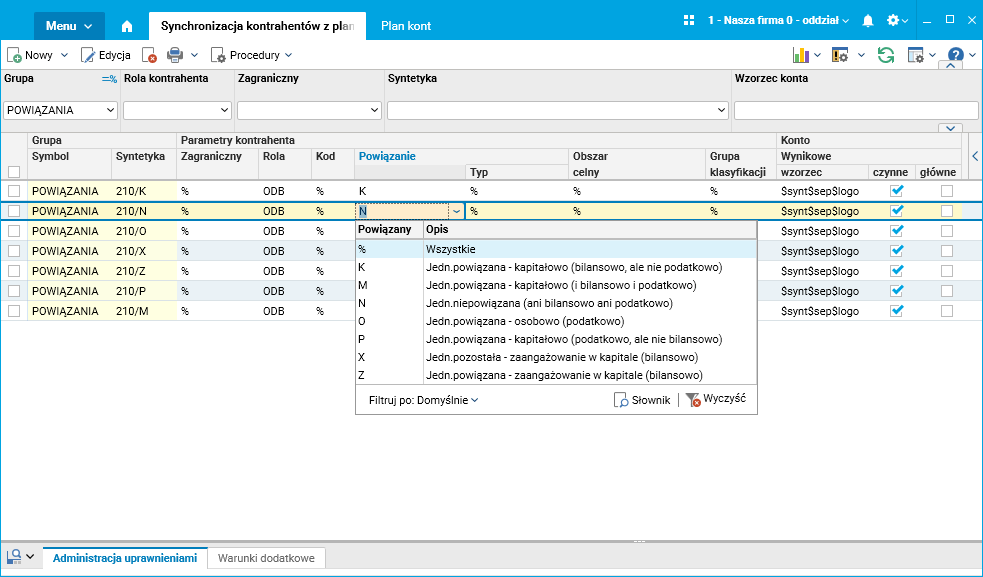The height and width of the screenshot is (577, 983).
Task: Expand the Filtruj po: Domyślnie dropdown
Action: pos(423,400)
